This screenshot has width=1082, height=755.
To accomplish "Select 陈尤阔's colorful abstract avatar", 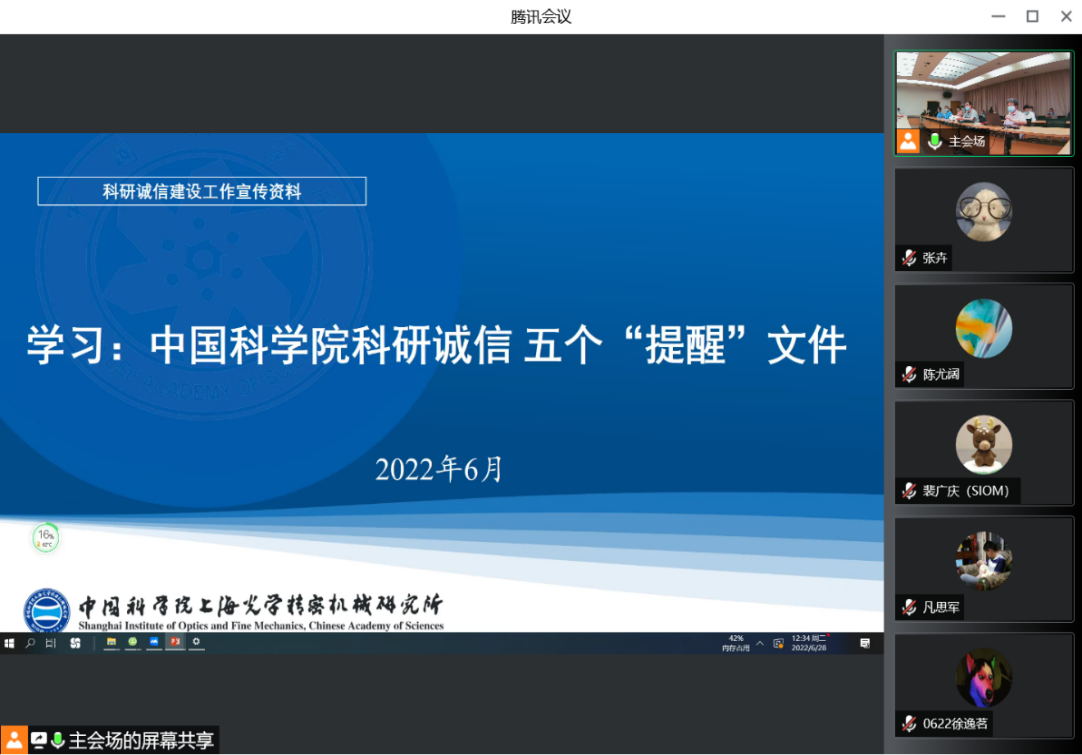I will click(983, 328).
